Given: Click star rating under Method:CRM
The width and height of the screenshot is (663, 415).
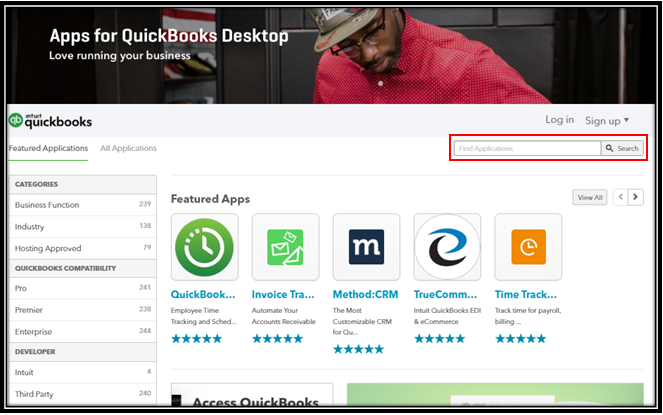Looking at the screenshot, I should point(359,349).
